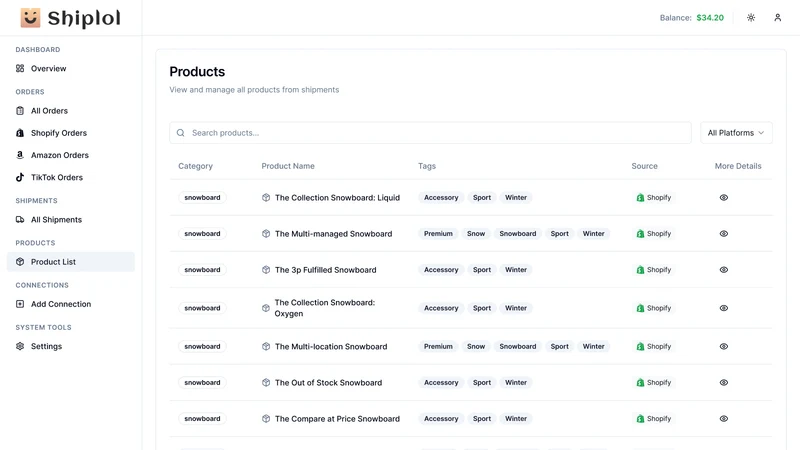Click box icon beside The Collection Snowboard: Oxygen

[266, 308]
